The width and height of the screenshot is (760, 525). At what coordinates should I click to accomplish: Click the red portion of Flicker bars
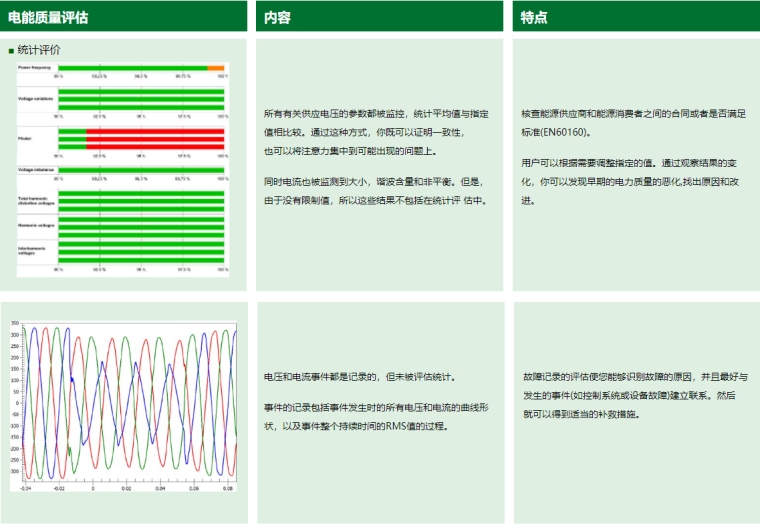pyautogui.click(x=155, y=139)
